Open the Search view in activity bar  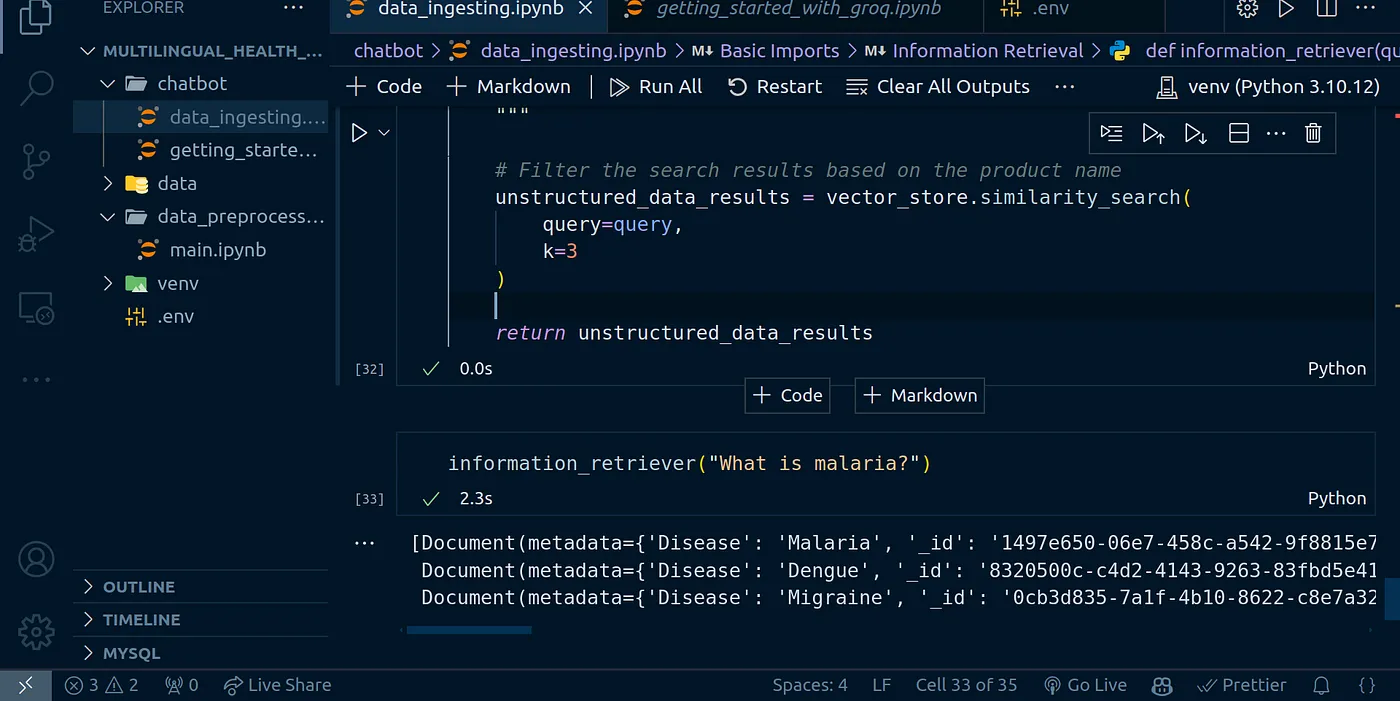(36, 87)
